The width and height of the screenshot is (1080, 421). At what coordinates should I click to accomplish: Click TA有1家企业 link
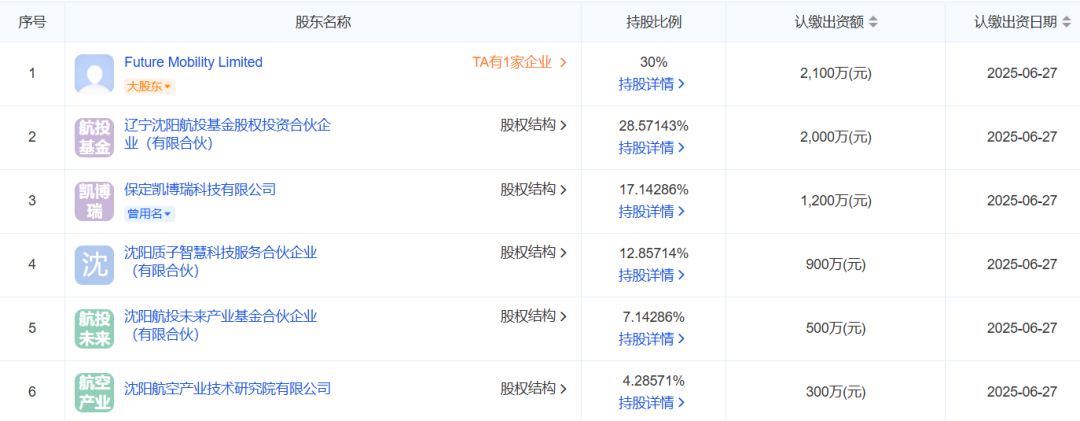tap(519, 62)
